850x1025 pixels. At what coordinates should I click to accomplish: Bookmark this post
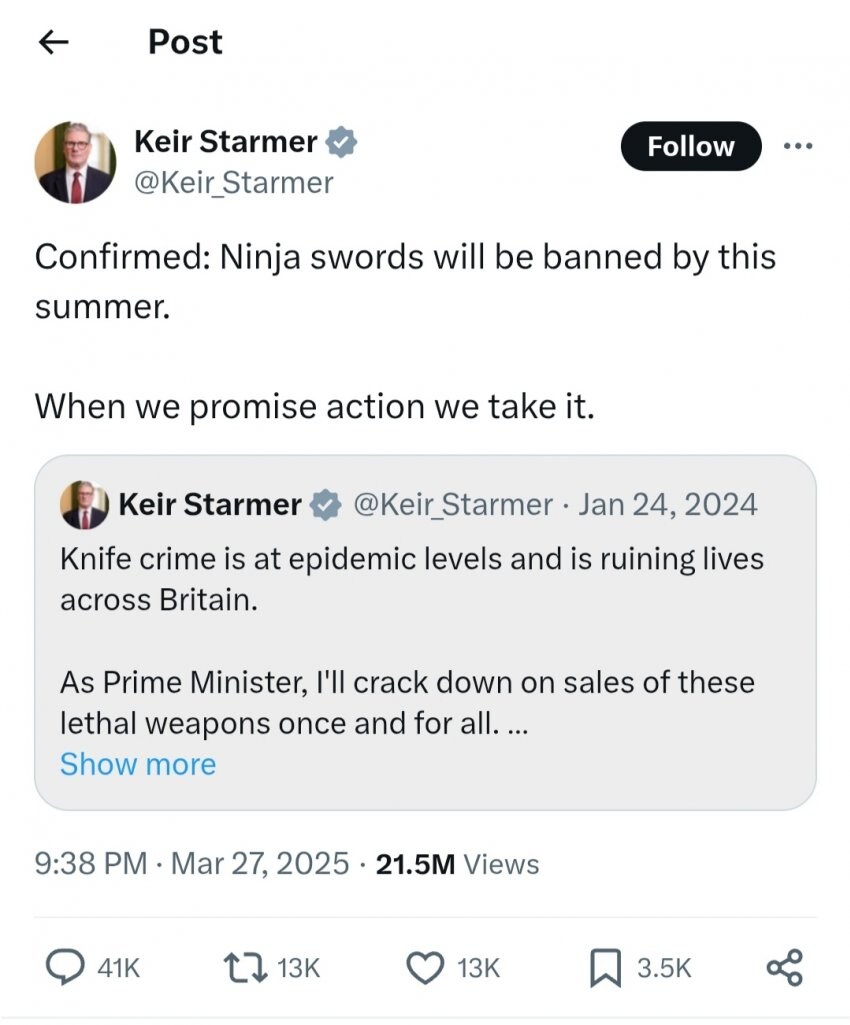tap(605, 967)
